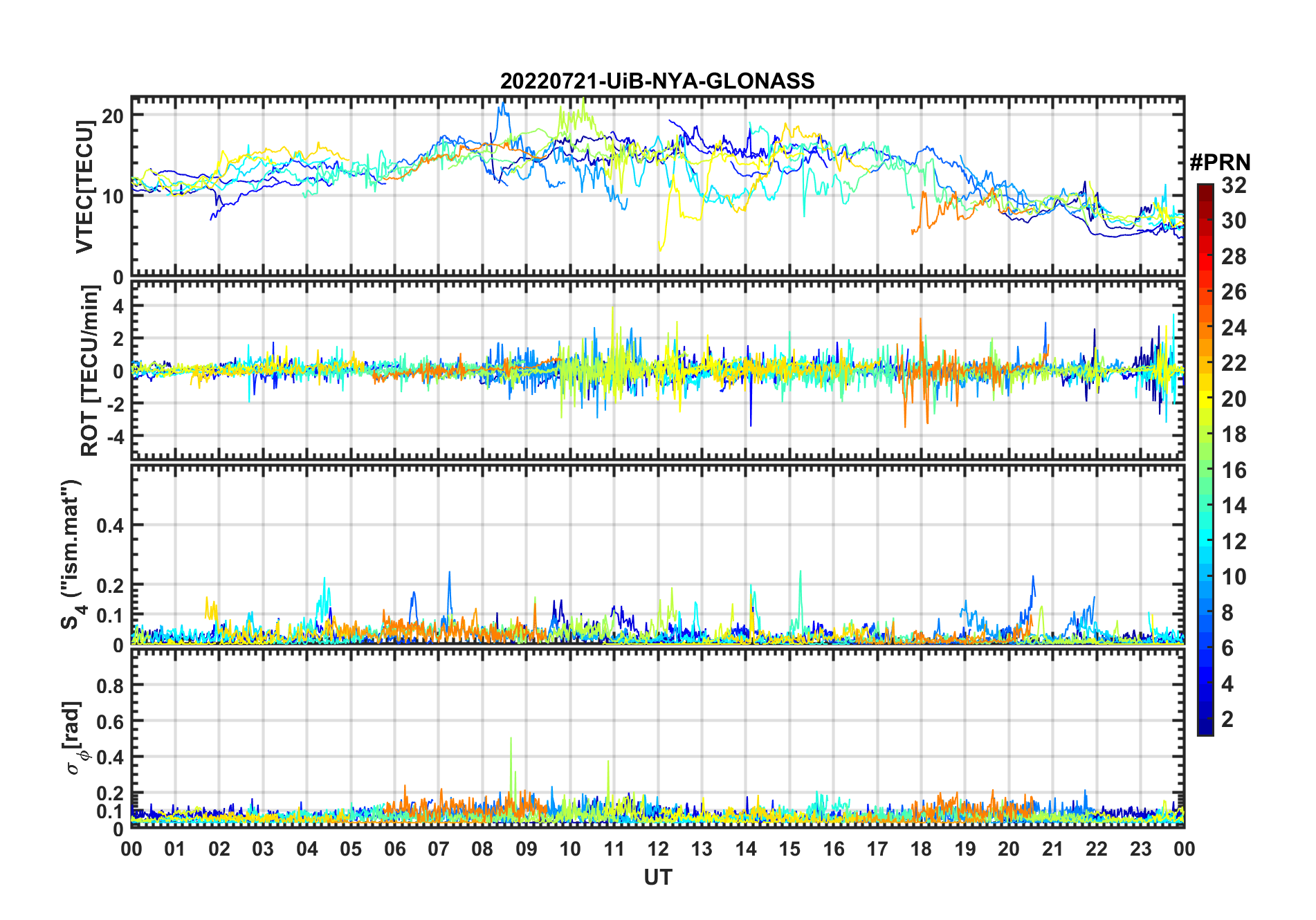Image resolution: width=1316 pixels, height=920 pixels.
Task: Click colorbar tick label 16
Action: 1234,470
